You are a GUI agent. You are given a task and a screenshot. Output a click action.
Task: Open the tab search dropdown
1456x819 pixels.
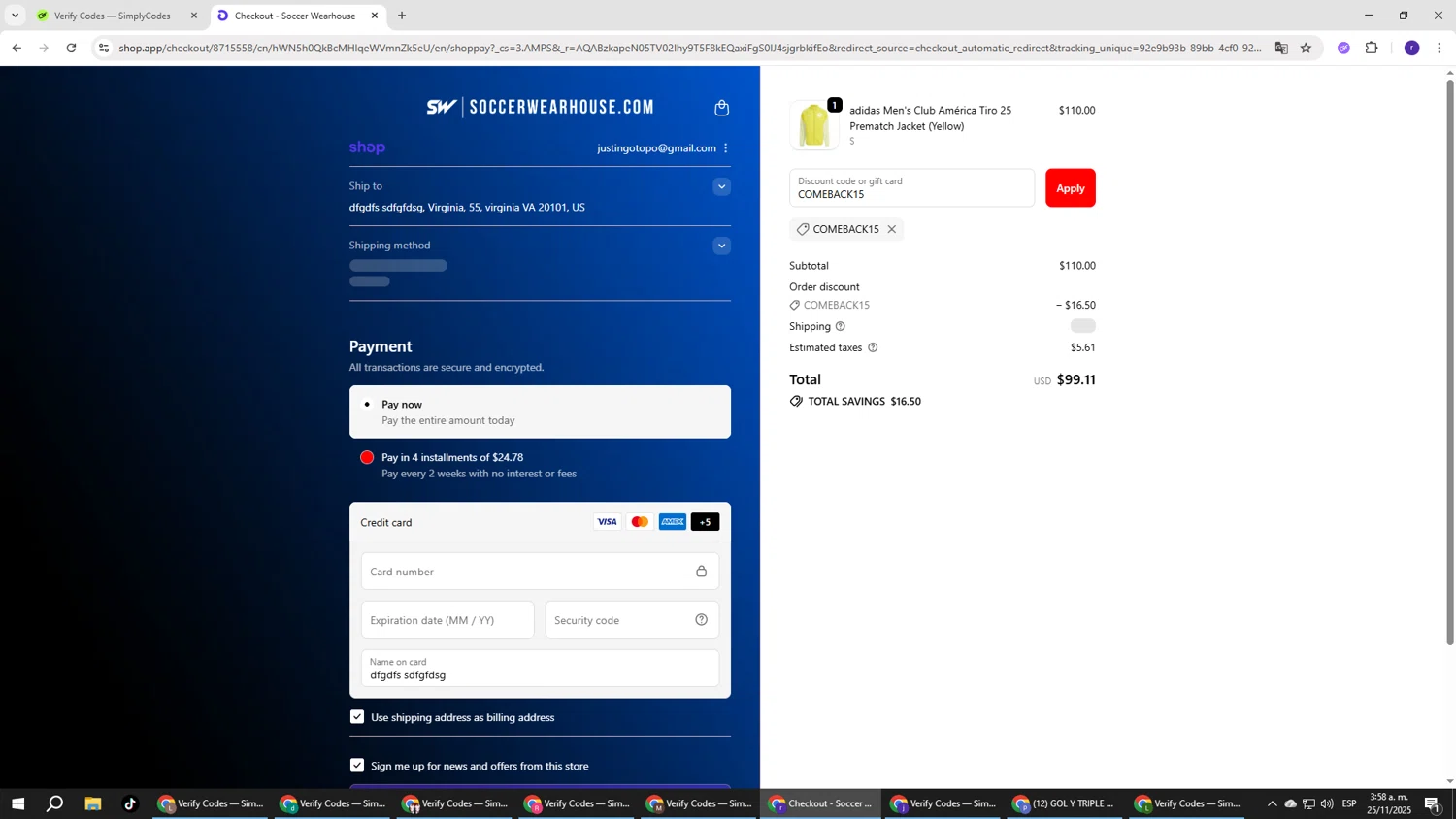click(15, 16)
